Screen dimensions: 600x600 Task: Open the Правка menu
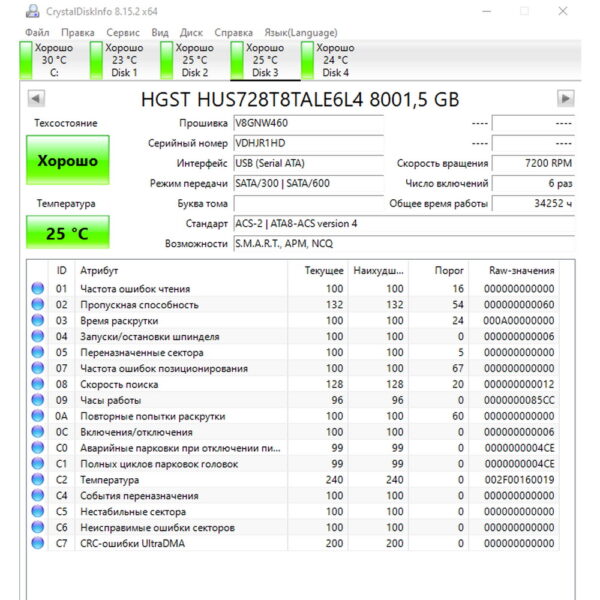coord(78,33)
